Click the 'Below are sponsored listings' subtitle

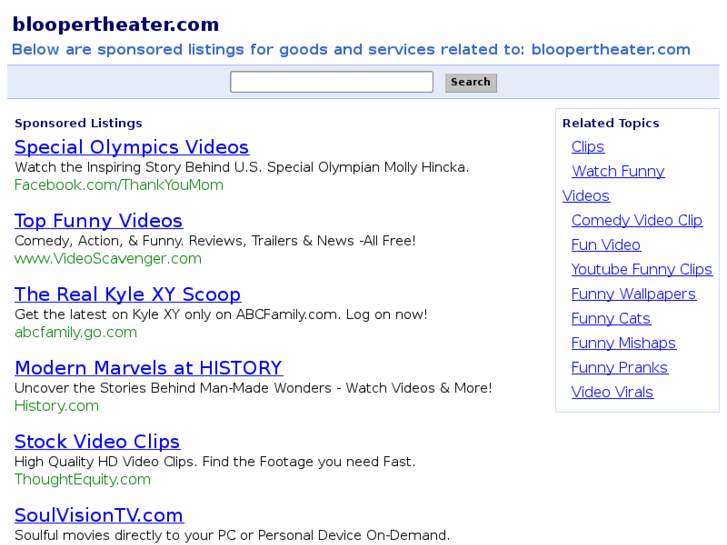[x=351, y=50]
